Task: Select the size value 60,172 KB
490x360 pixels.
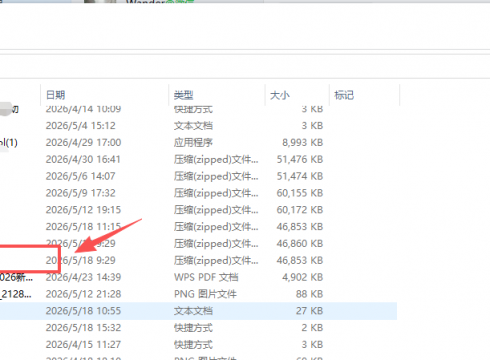Action: [x=300, y=210]
